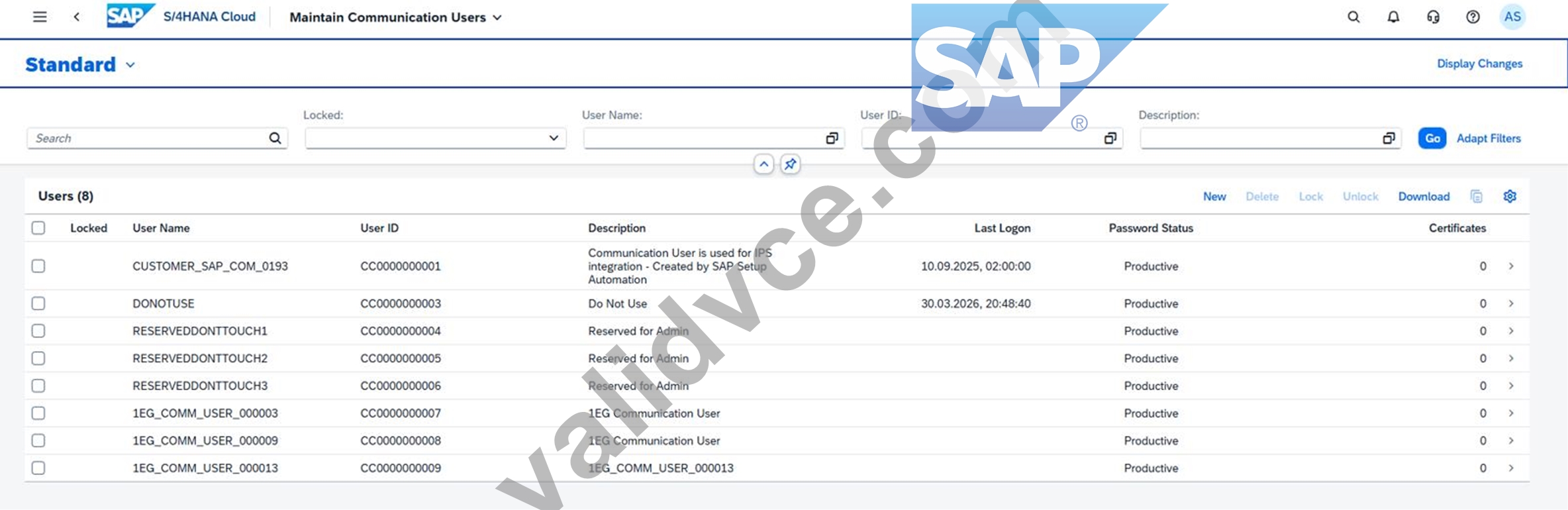Open the Display Changes link
Viewport: 1568px width, 510px height.
[1479, 64]
